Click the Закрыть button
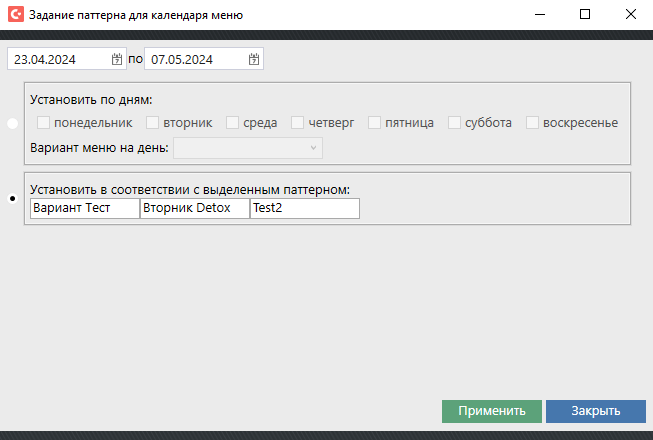The height and width of the screenshot is (440, 653). pyautogui.click(x=596, y=411)
